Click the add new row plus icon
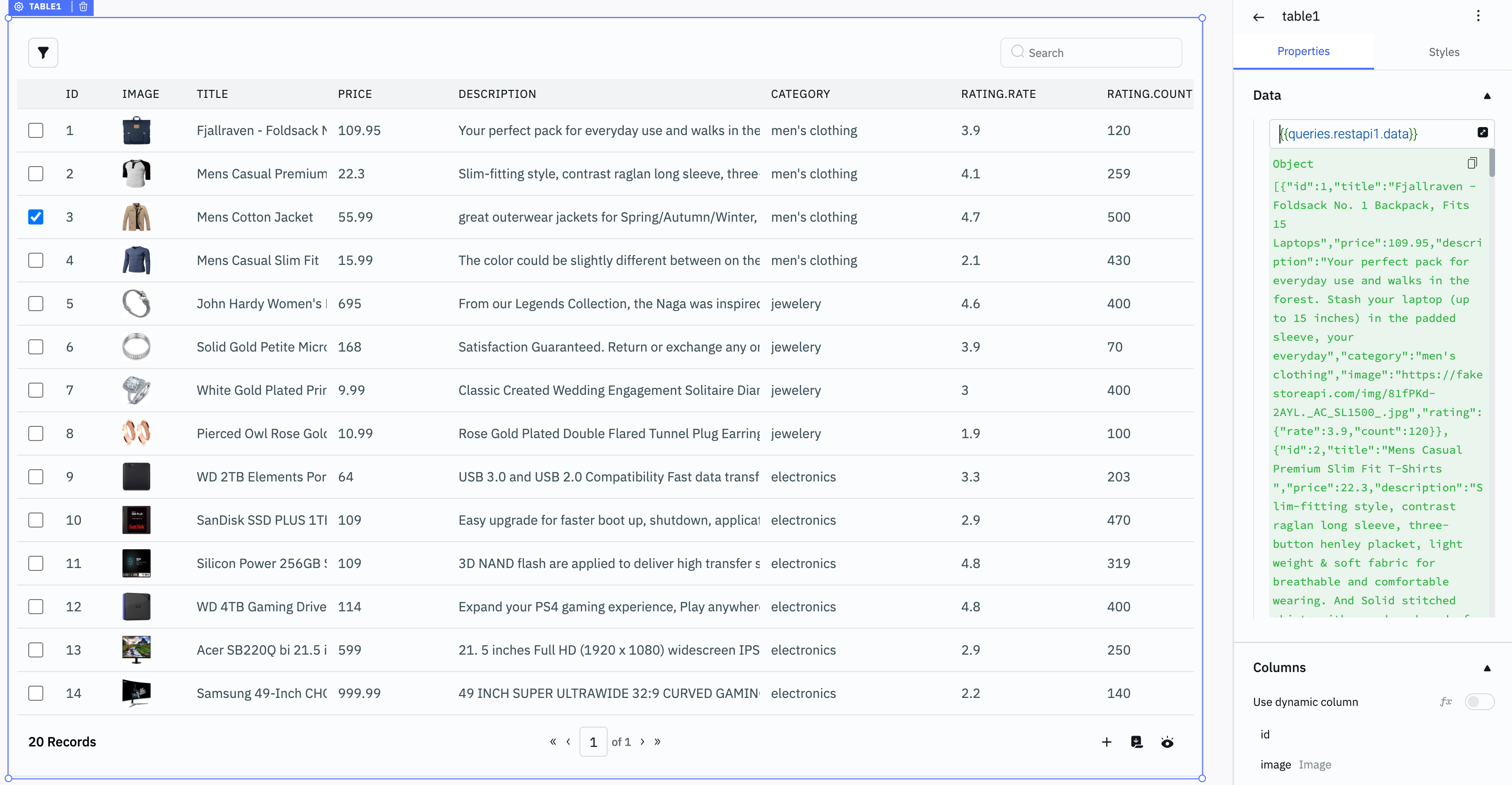This screenshot has width=1512, height=785. [1106, 742]
